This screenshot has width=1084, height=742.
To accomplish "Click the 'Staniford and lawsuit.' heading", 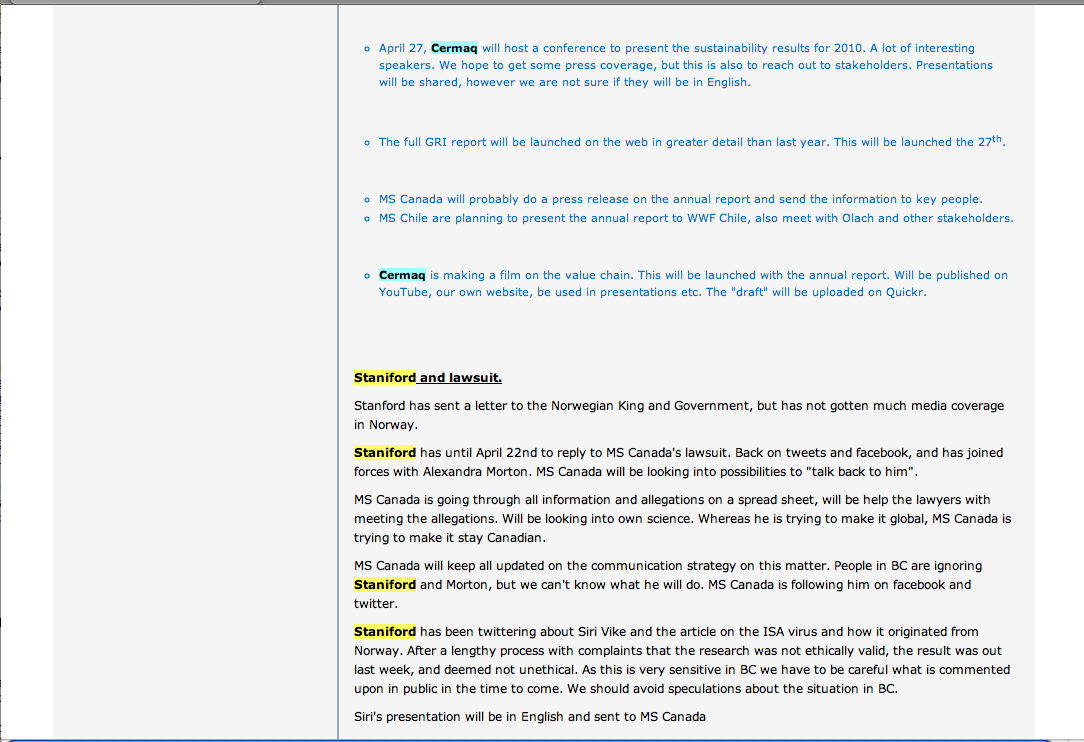I will pos(427,378).
